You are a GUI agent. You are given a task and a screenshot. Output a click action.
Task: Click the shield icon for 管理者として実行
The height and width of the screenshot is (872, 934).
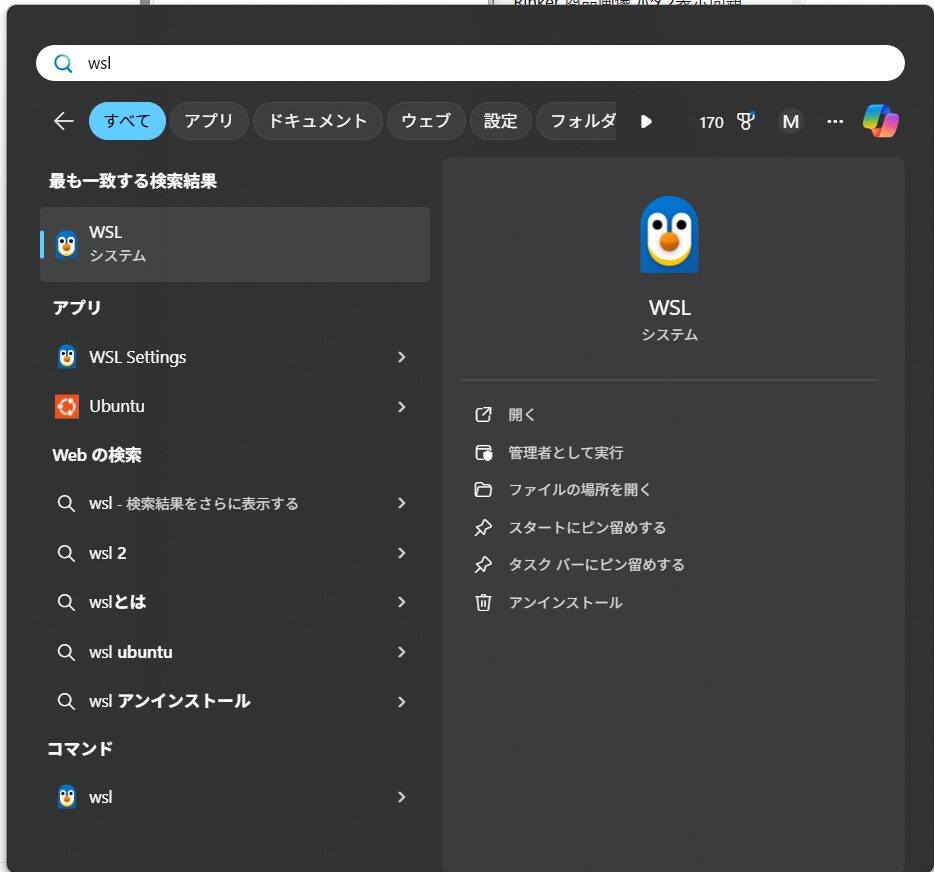[483, 453]
